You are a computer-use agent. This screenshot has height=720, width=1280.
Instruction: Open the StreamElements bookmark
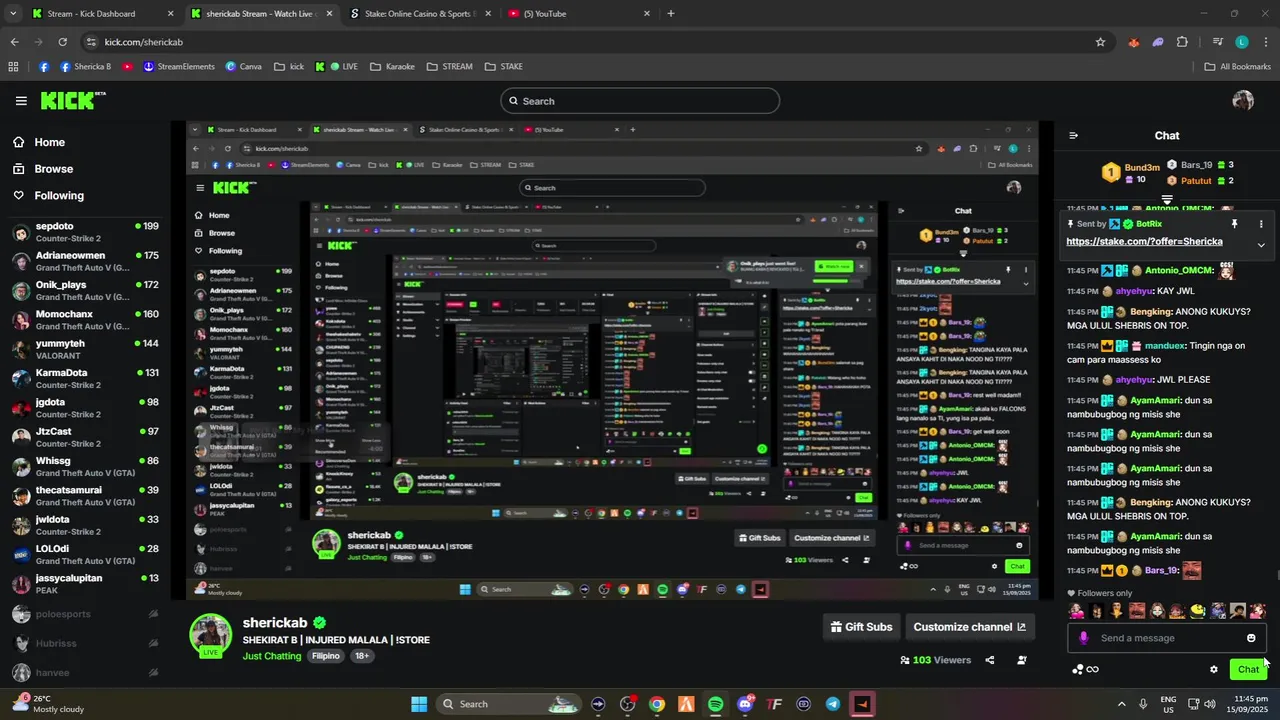[x=180, y=67]
